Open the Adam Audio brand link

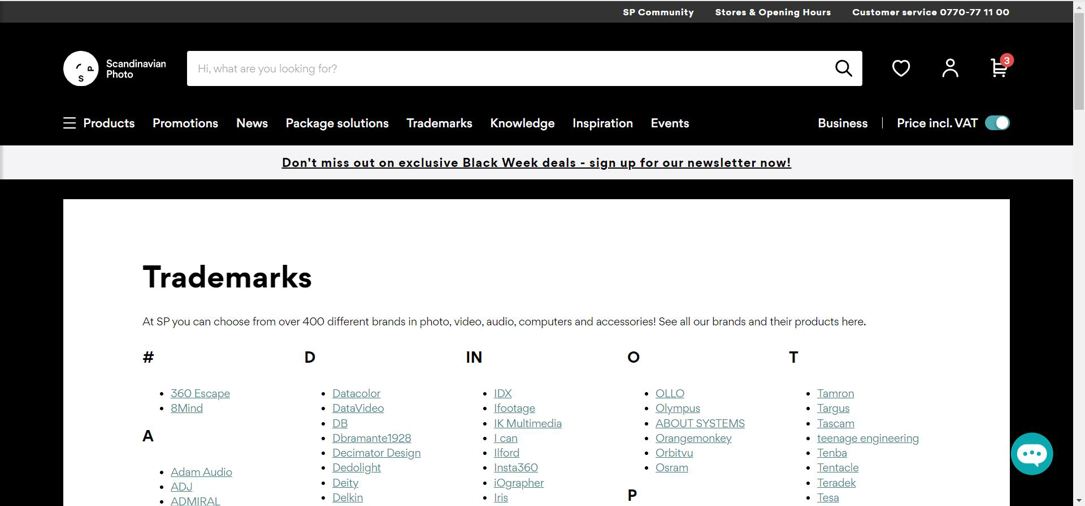[x=201, y=472]
